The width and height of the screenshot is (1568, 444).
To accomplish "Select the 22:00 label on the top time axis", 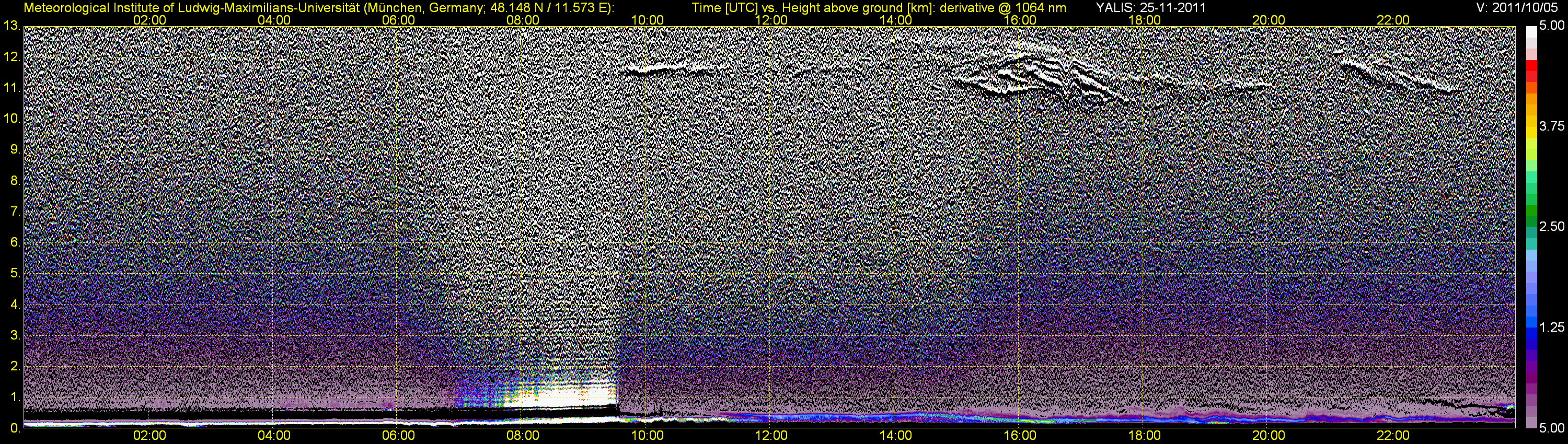I will pos(1393,20).
